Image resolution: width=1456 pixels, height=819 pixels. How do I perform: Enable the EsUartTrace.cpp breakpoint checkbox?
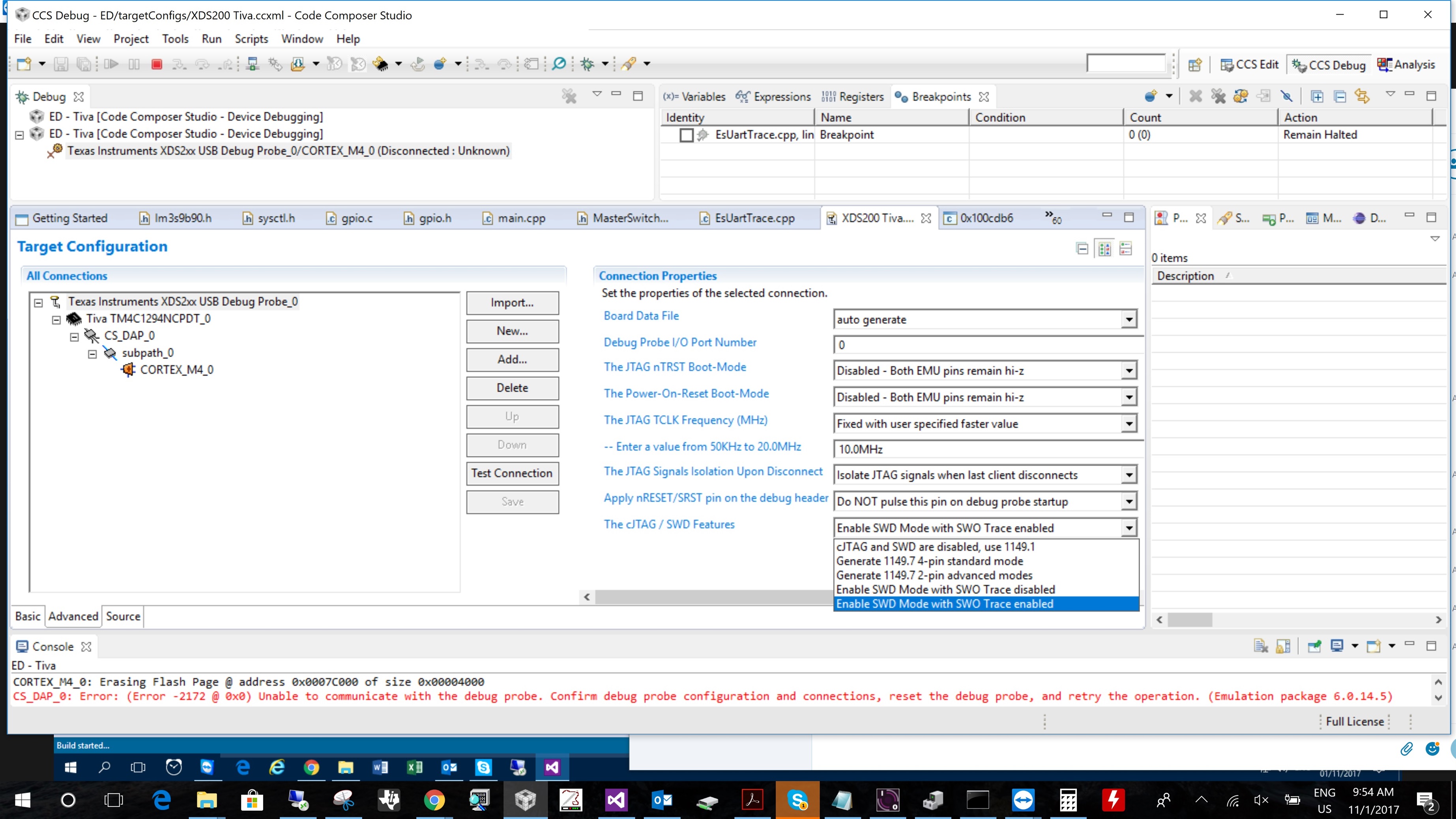[x=686, y=135]
